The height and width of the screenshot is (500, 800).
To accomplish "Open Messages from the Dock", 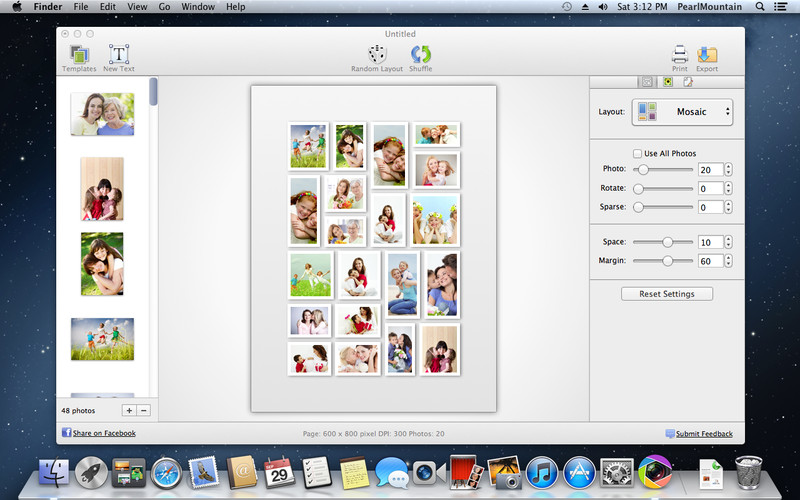I will [392, 473].
